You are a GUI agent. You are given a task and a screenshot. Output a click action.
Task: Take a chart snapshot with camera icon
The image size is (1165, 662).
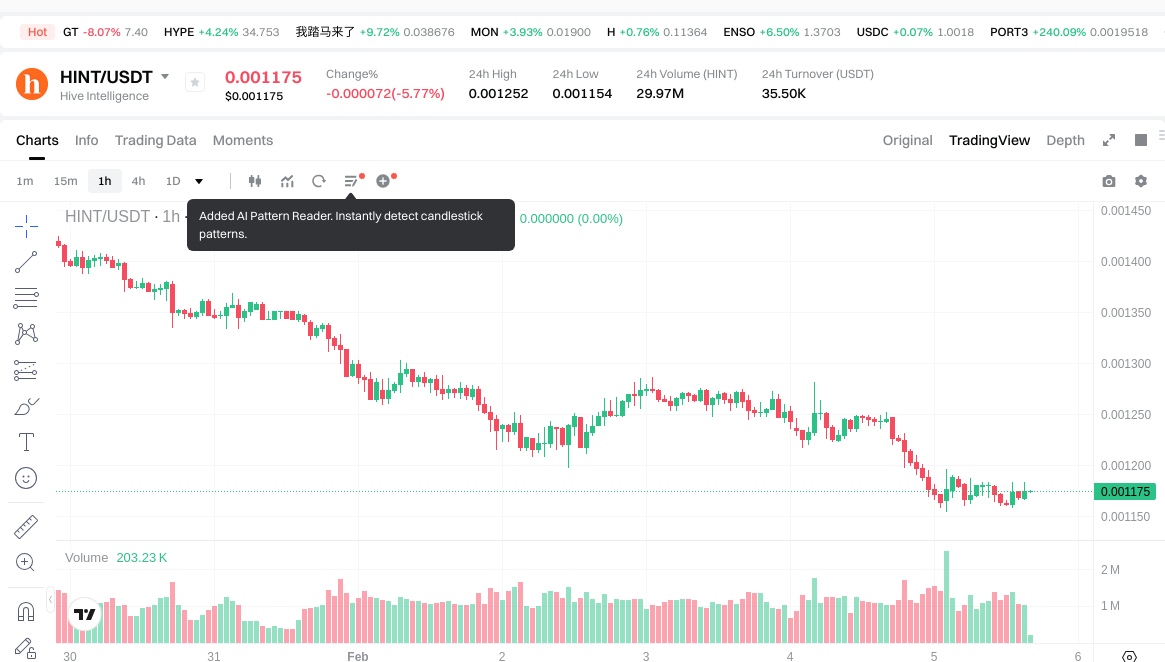(1108, 181)
